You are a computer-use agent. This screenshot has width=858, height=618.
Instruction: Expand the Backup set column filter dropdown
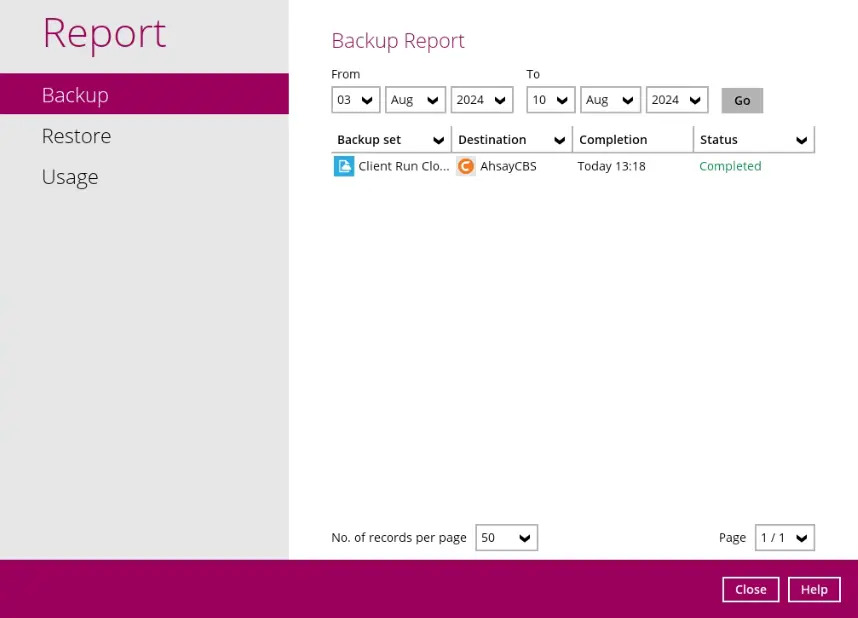pos(437,139)
